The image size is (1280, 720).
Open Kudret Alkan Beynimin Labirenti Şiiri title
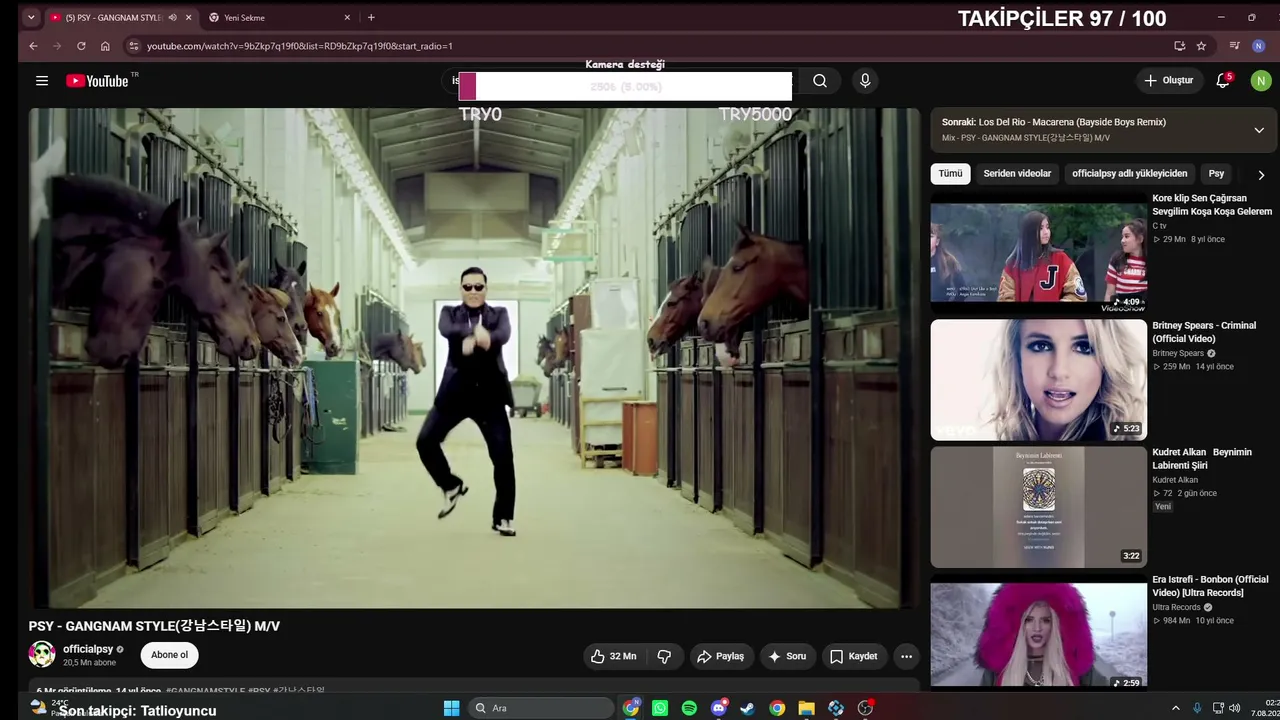[1202, 459]
